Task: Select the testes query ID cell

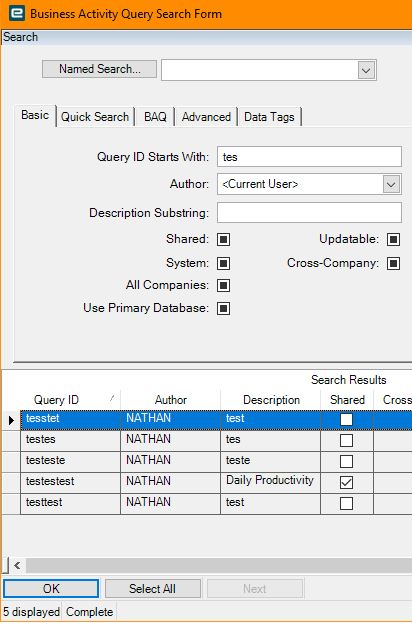Action: pos(70,440)
